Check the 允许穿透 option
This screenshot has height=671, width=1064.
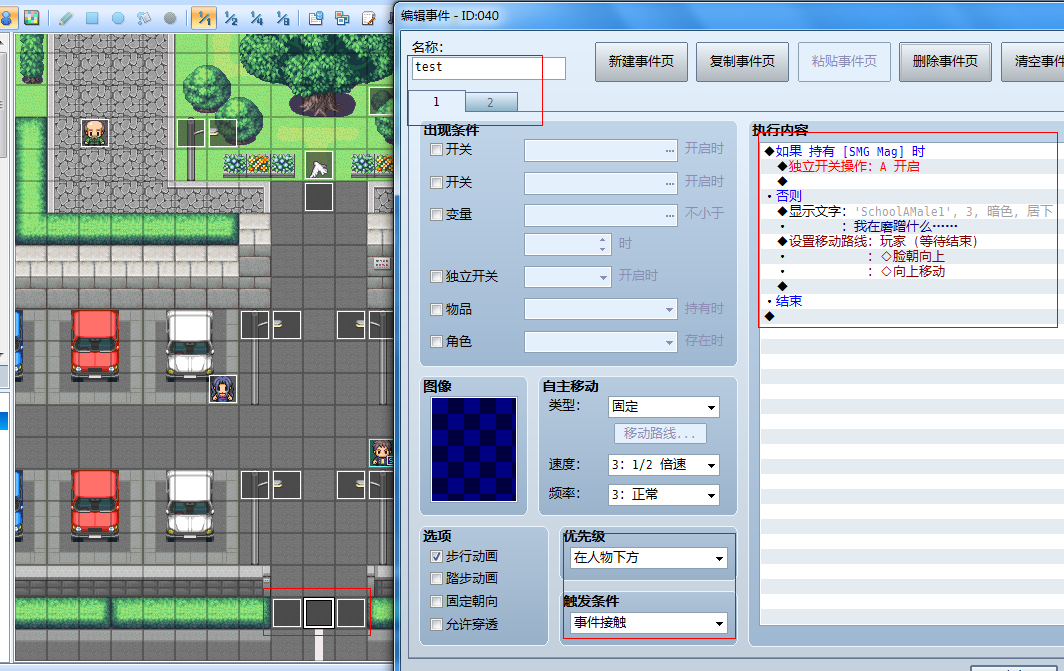point(437,624)
